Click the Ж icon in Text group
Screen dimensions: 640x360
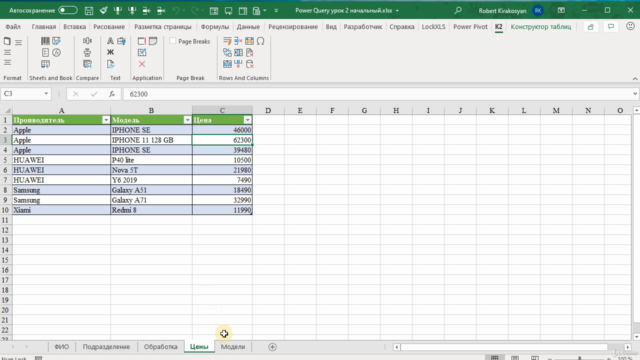(110, 52)
